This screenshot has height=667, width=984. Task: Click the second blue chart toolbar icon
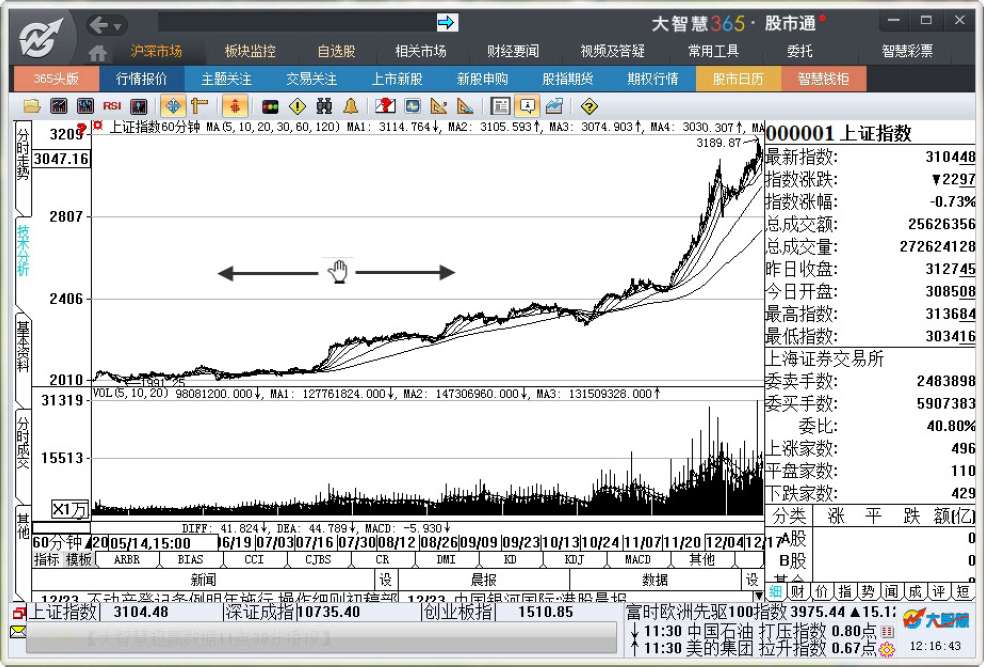click(x=85, y=106)
